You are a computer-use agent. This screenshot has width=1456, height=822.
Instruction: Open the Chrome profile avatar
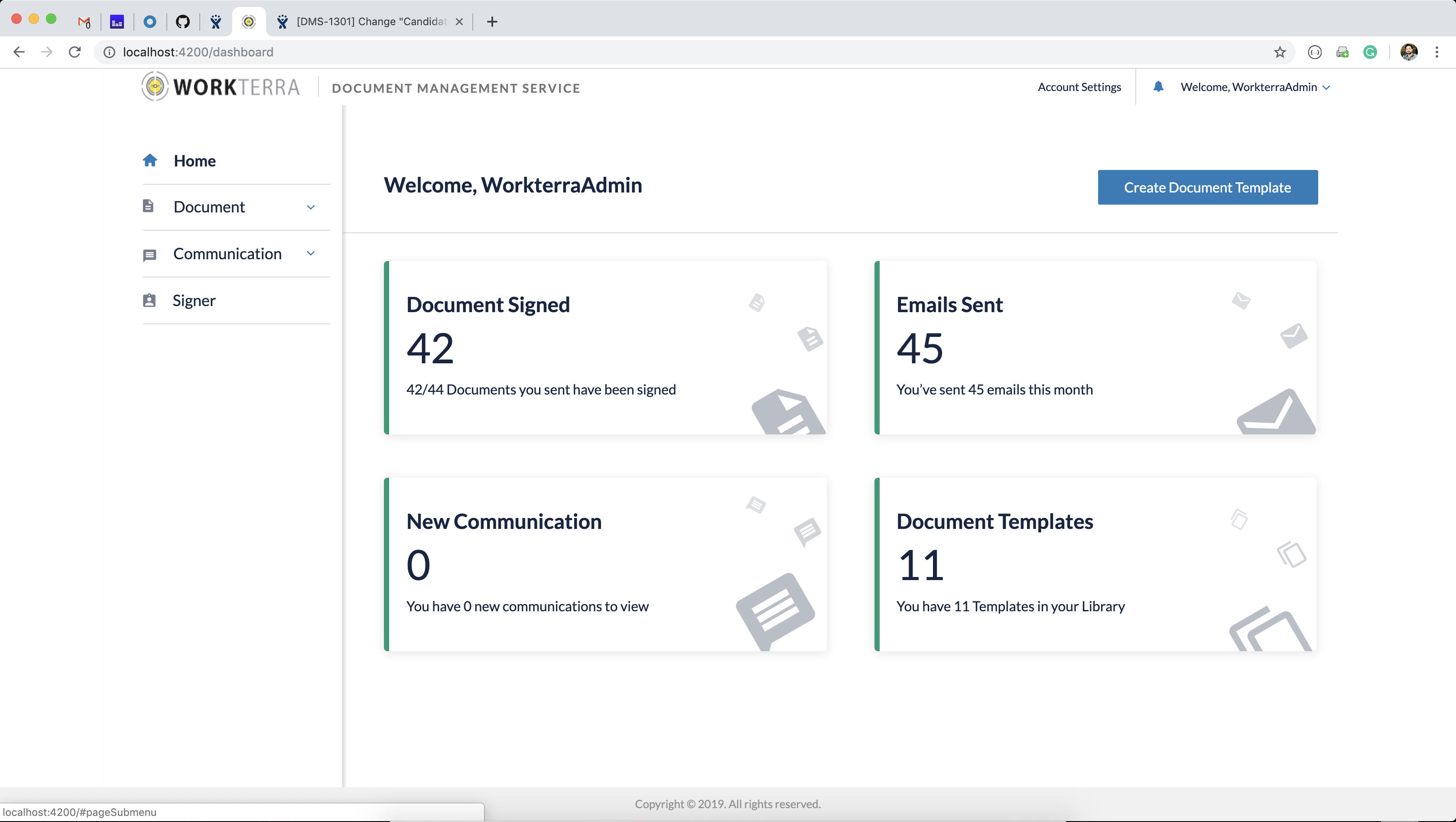(x=1409, y=52)
